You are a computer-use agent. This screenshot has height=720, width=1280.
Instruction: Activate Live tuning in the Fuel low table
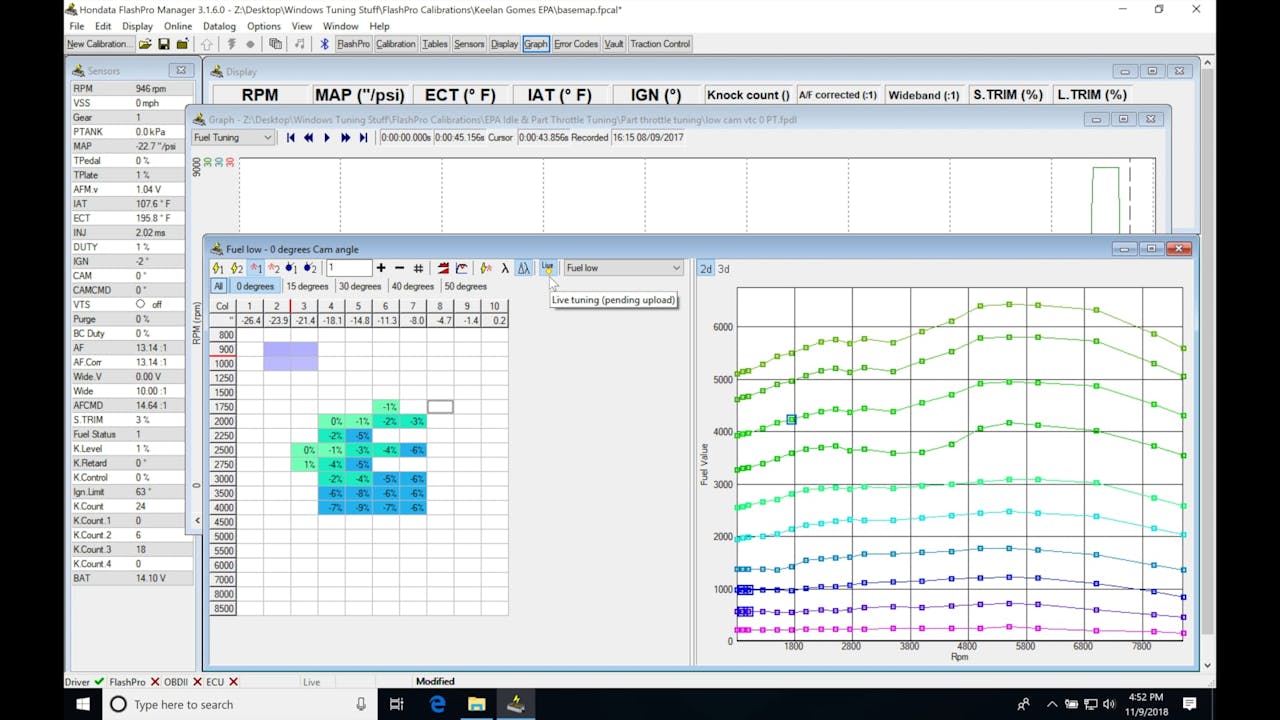pos(547,268)
